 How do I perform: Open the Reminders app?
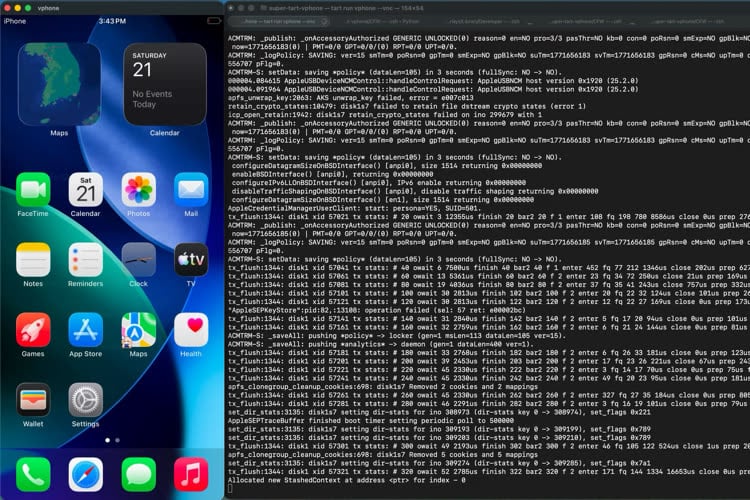tap(85, 259)
